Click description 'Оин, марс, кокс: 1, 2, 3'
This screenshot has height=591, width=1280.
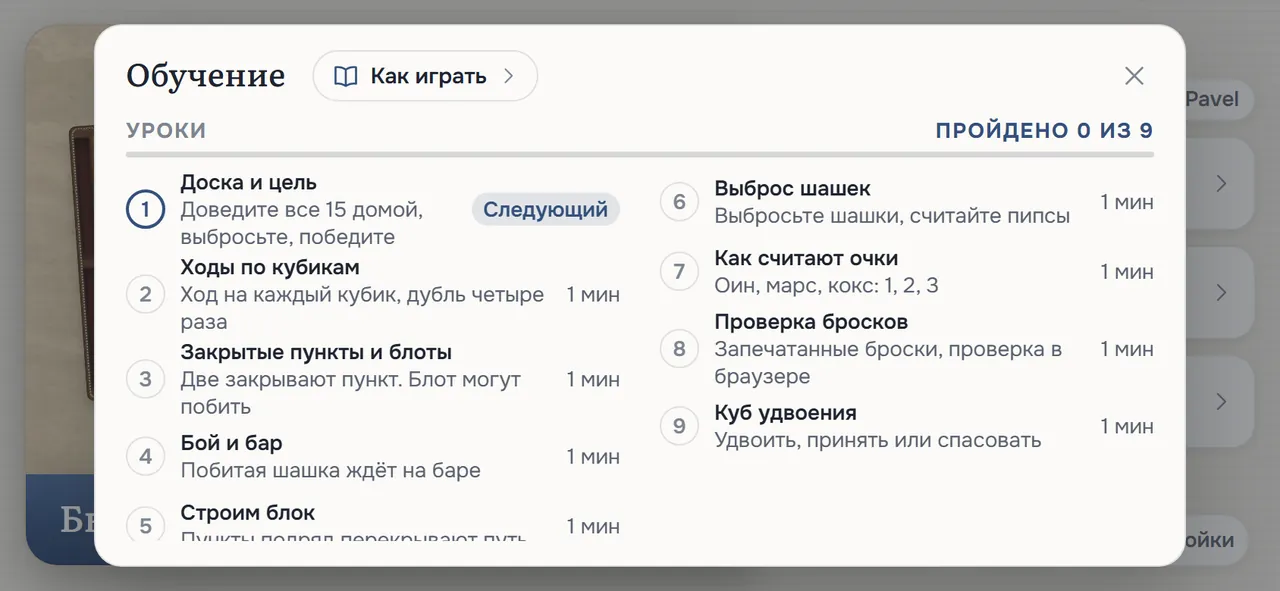pos(826,286)
